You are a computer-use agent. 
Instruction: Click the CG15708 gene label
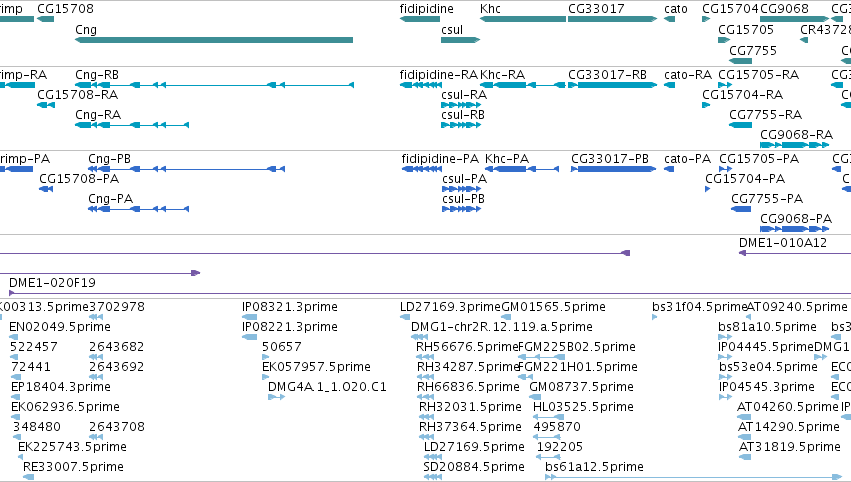coord(65,9)
